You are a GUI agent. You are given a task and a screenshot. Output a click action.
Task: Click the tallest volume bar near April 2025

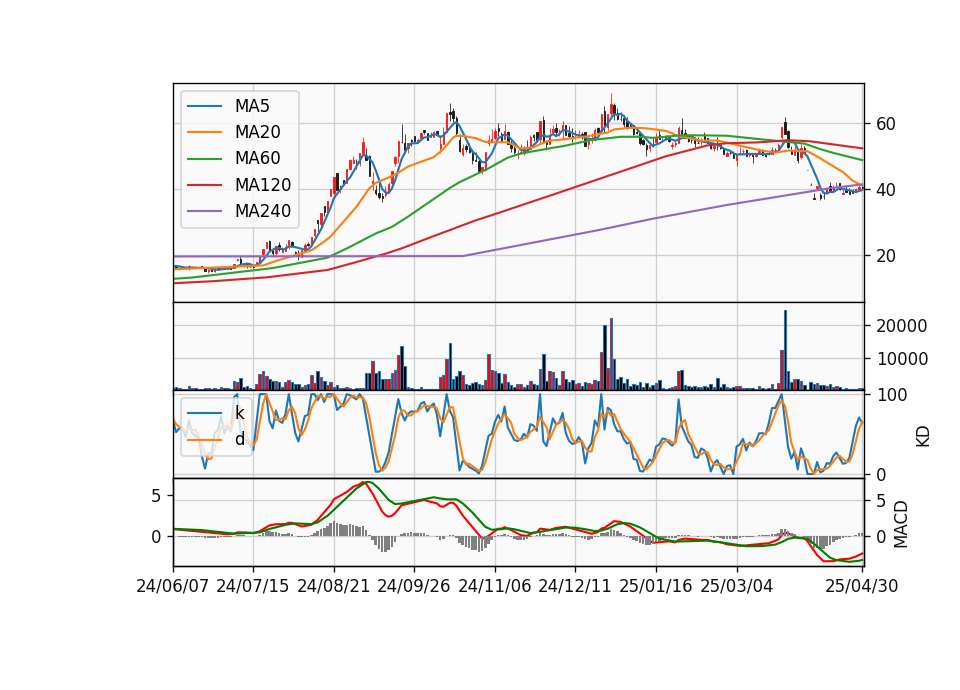click(x=786, y=350)
